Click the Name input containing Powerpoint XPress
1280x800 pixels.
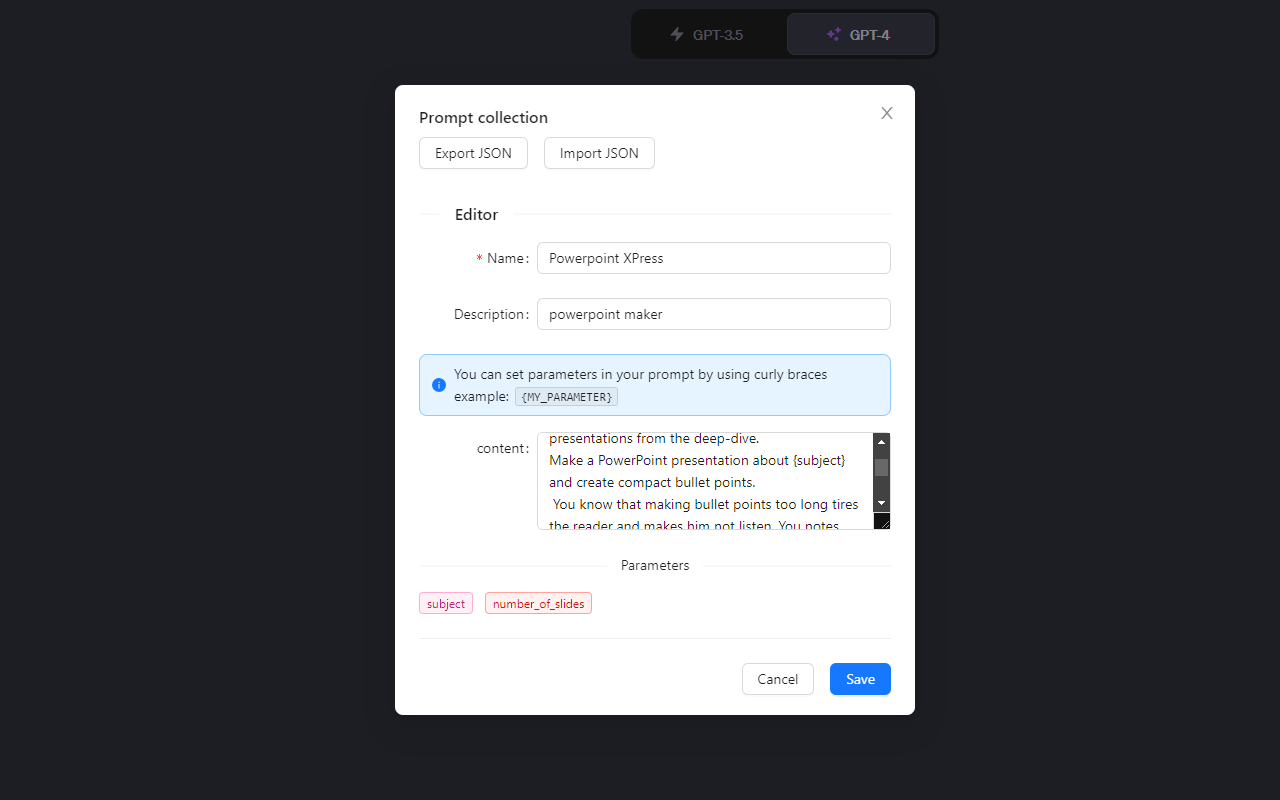pos(713,258)
